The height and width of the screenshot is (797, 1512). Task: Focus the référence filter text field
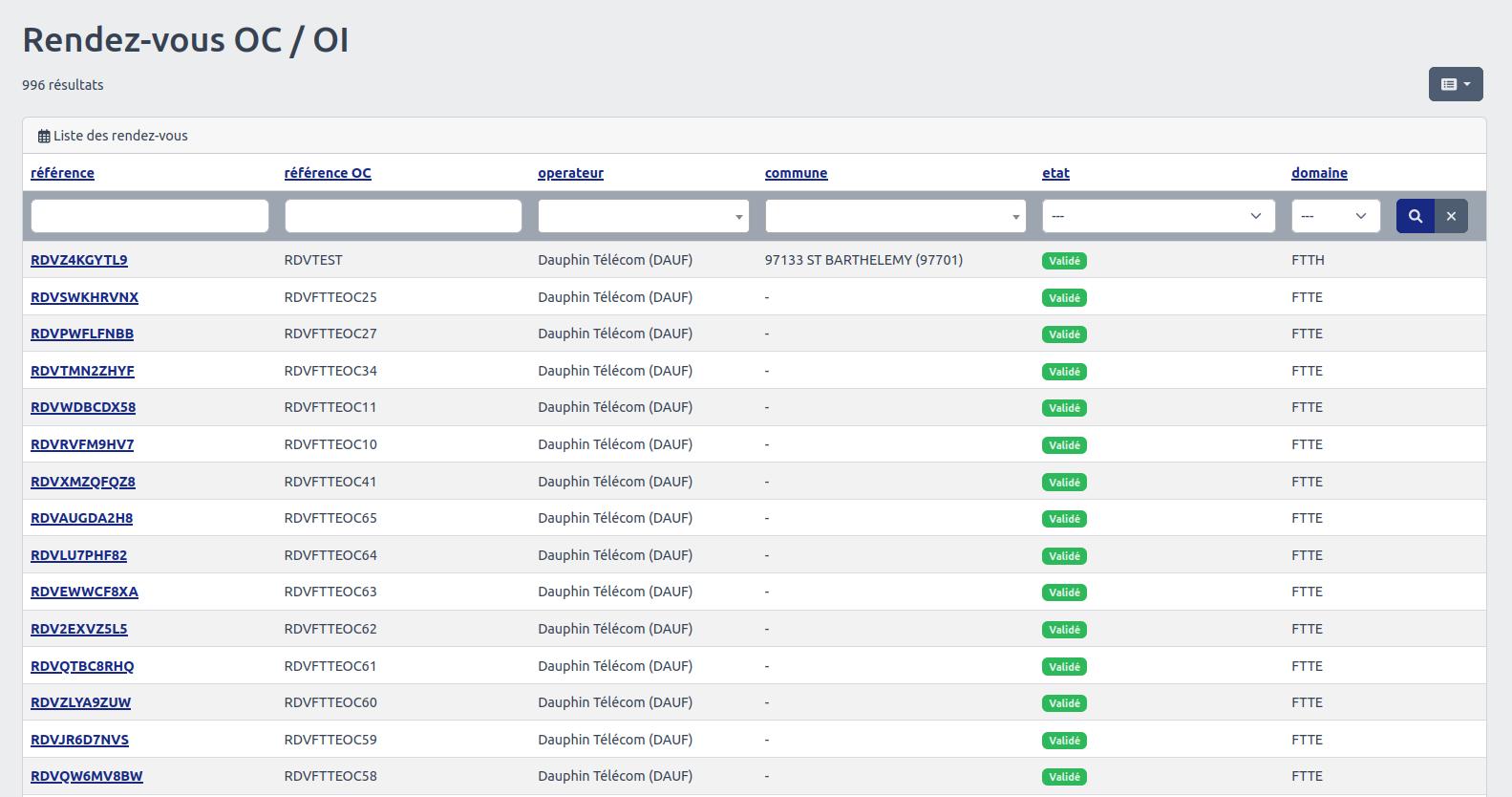click(x=150, y=216)
